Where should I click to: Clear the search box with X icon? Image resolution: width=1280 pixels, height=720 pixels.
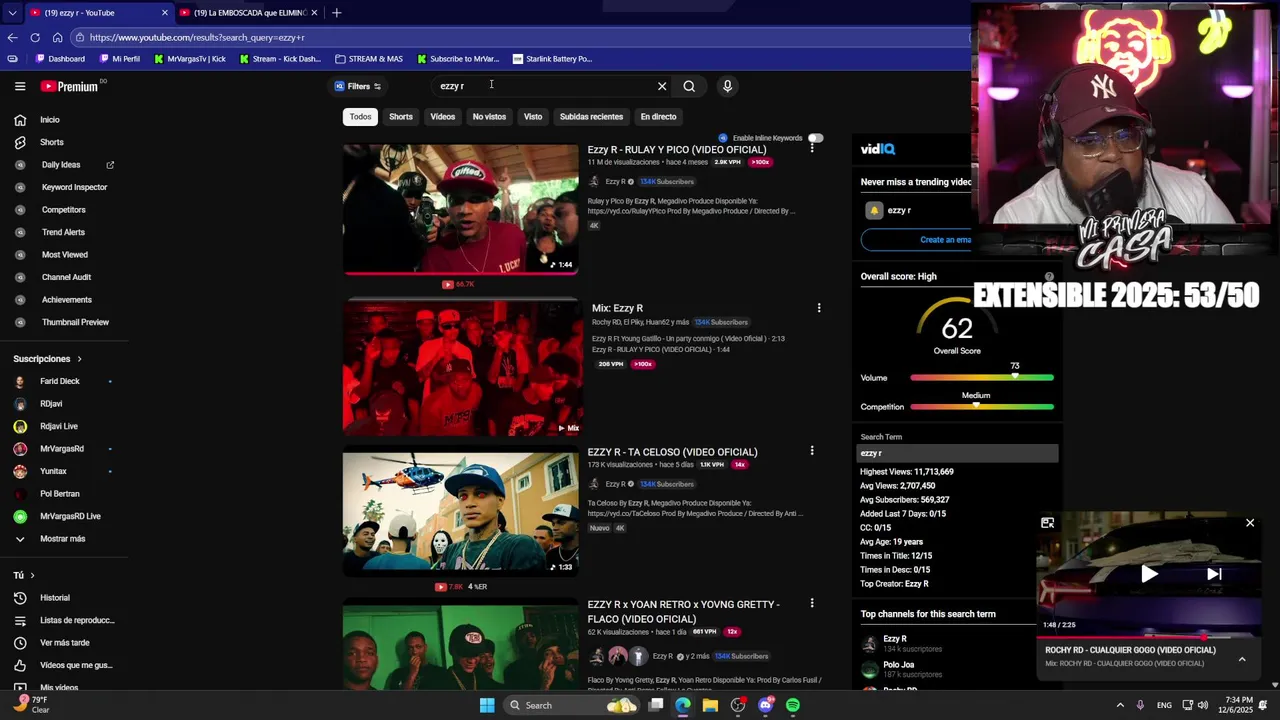click(661, 86)
